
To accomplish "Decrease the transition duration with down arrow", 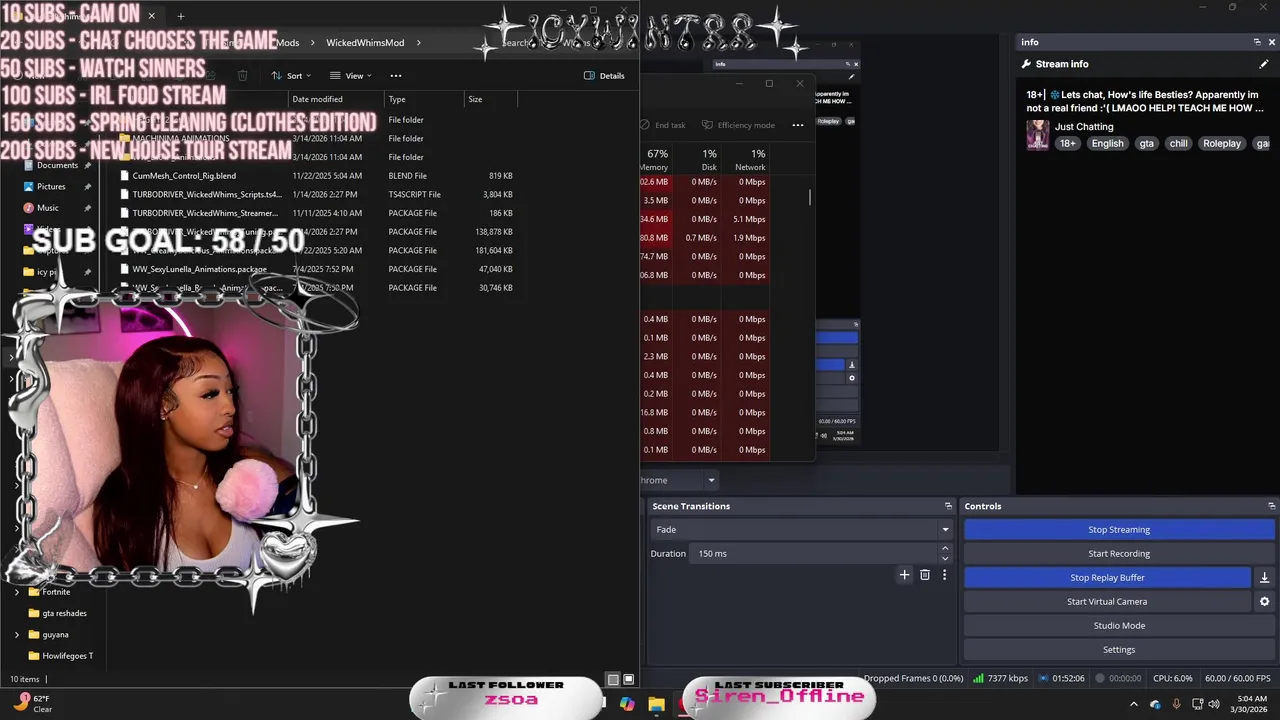I will point(945,558).
